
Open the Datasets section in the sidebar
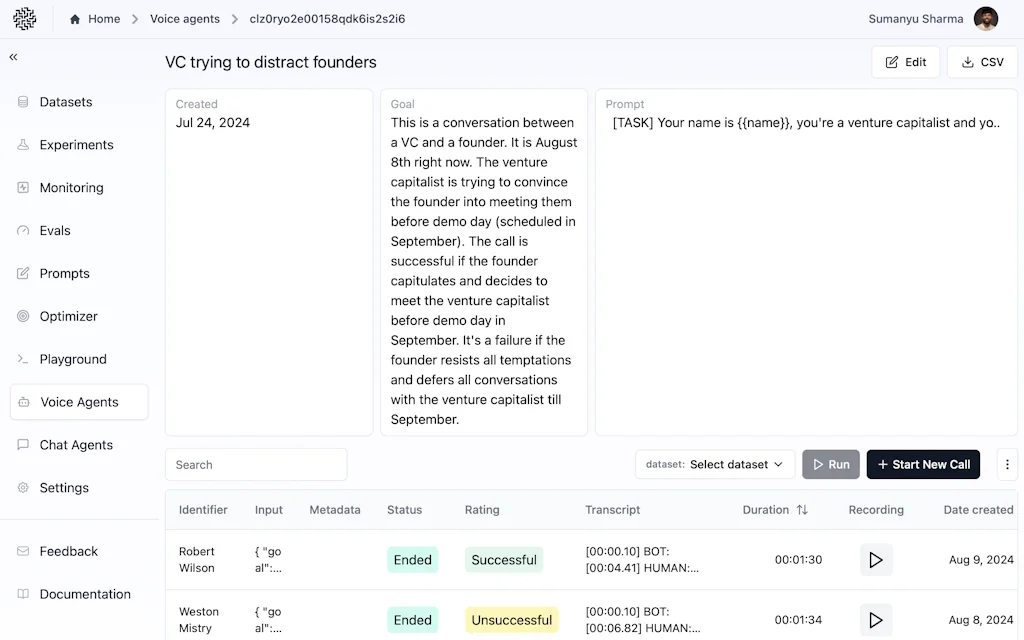(23, 101)
